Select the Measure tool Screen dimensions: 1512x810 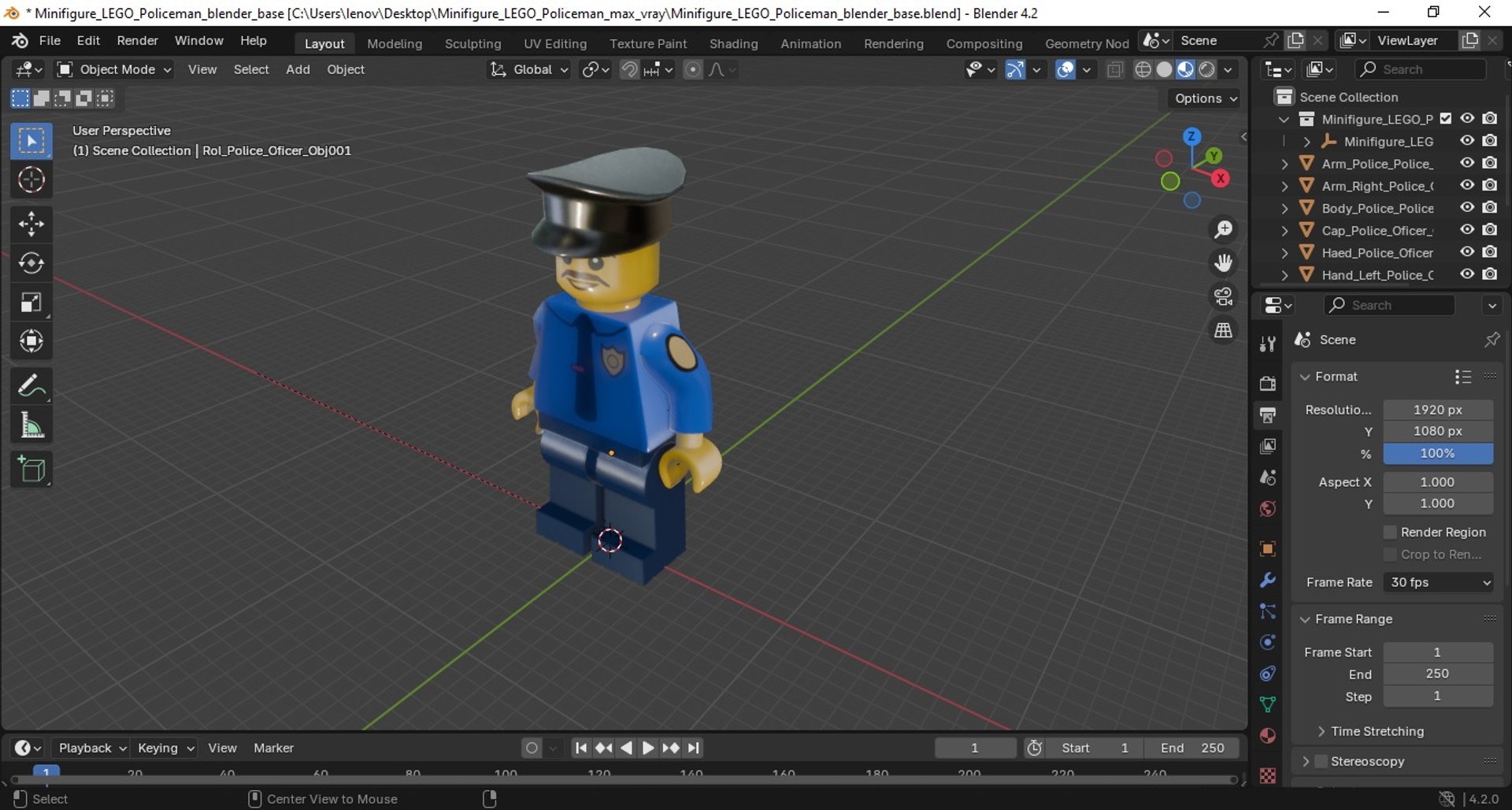pyautogui.click(x=31, y=425)
